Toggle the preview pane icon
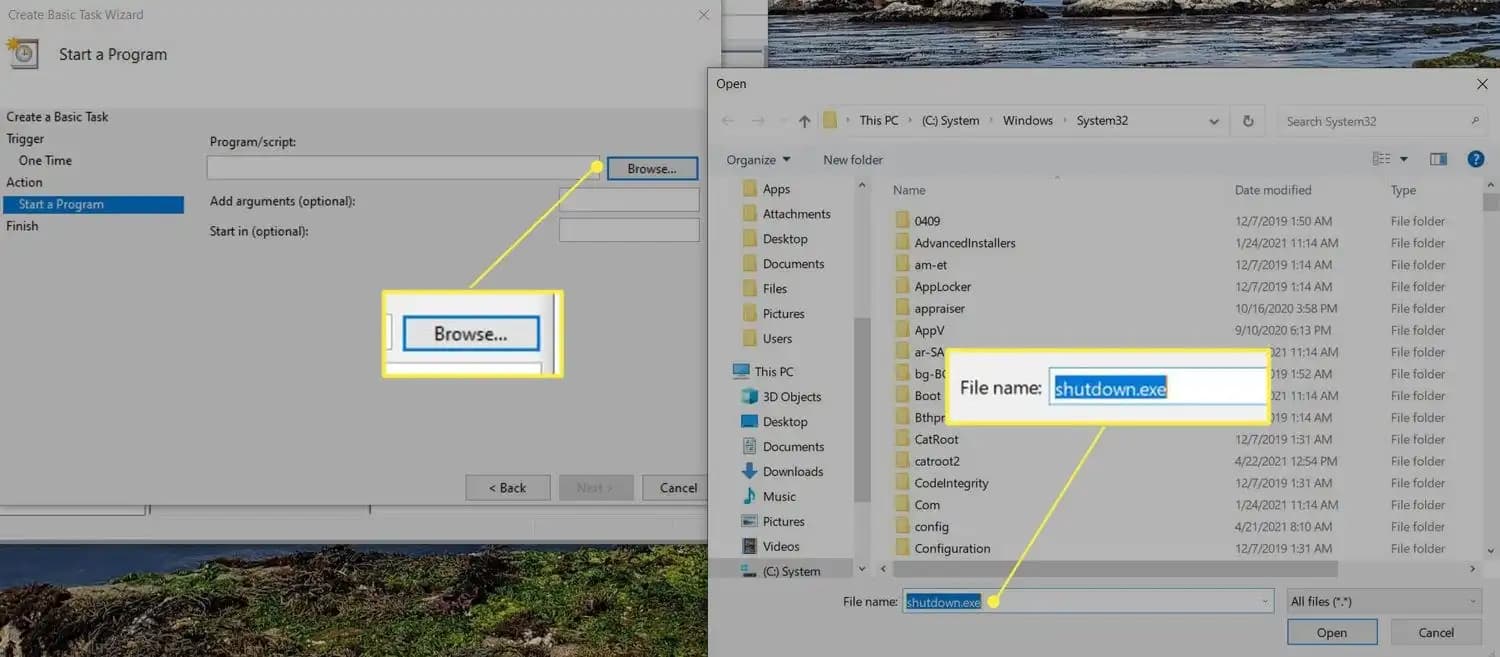This screenshot has height=657, width=1500. (x=1438, y=159)
